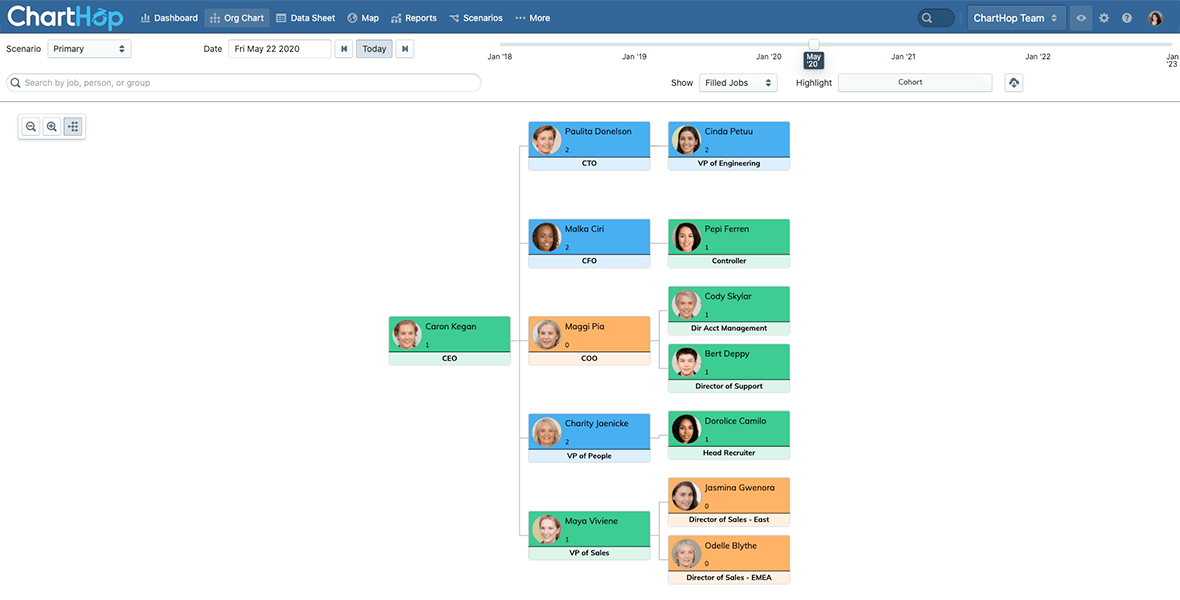The image size is (1180, 600).
Task: Open the help question mark icon
Action: point(1127,18)
